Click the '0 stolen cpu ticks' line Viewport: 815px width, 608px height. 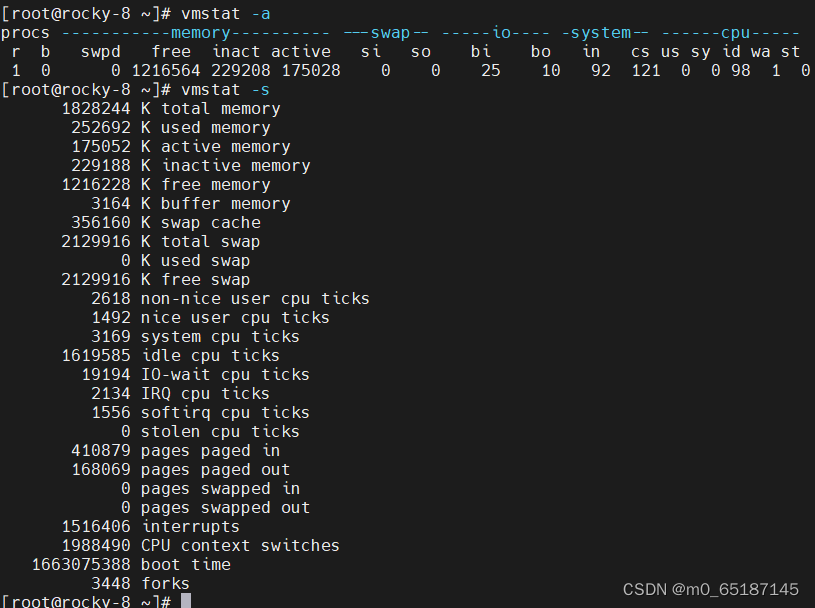211,431
